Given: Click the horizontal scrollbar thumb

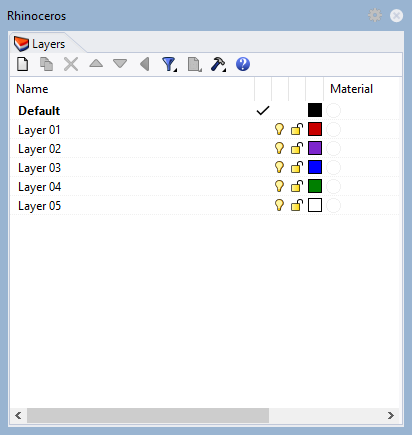Looking at the screenshot, I should 148,415.
